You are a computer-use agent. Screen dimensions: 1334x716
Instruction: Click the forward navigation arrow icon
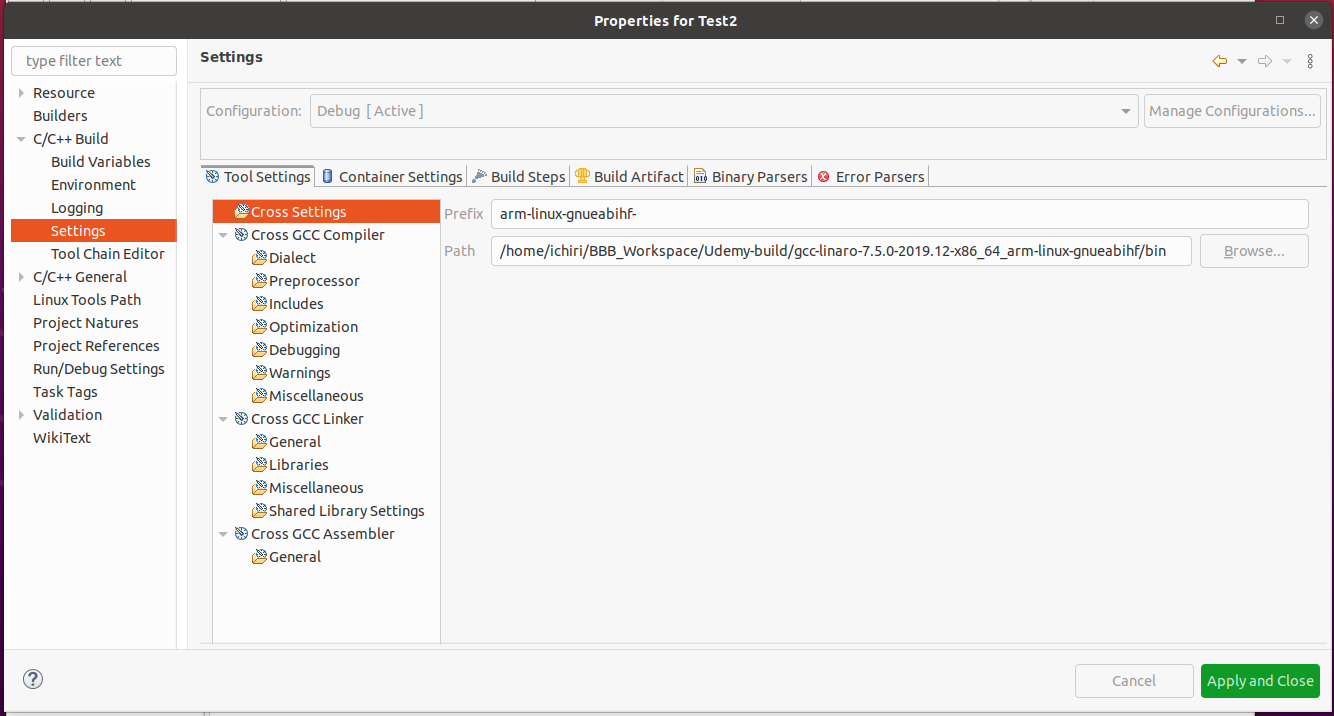pyautogui.click(x=1265, y=61)
